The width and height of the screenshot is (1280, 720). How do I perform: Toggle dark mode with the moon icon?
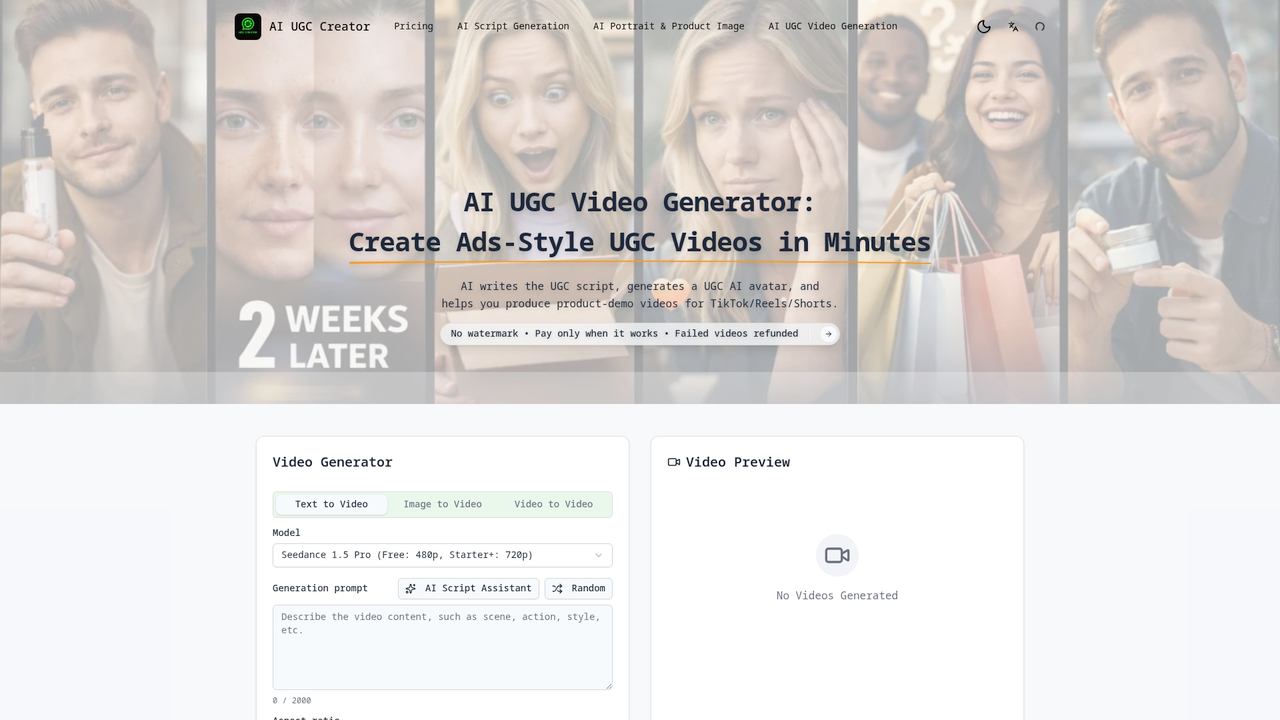pos(983,26)
